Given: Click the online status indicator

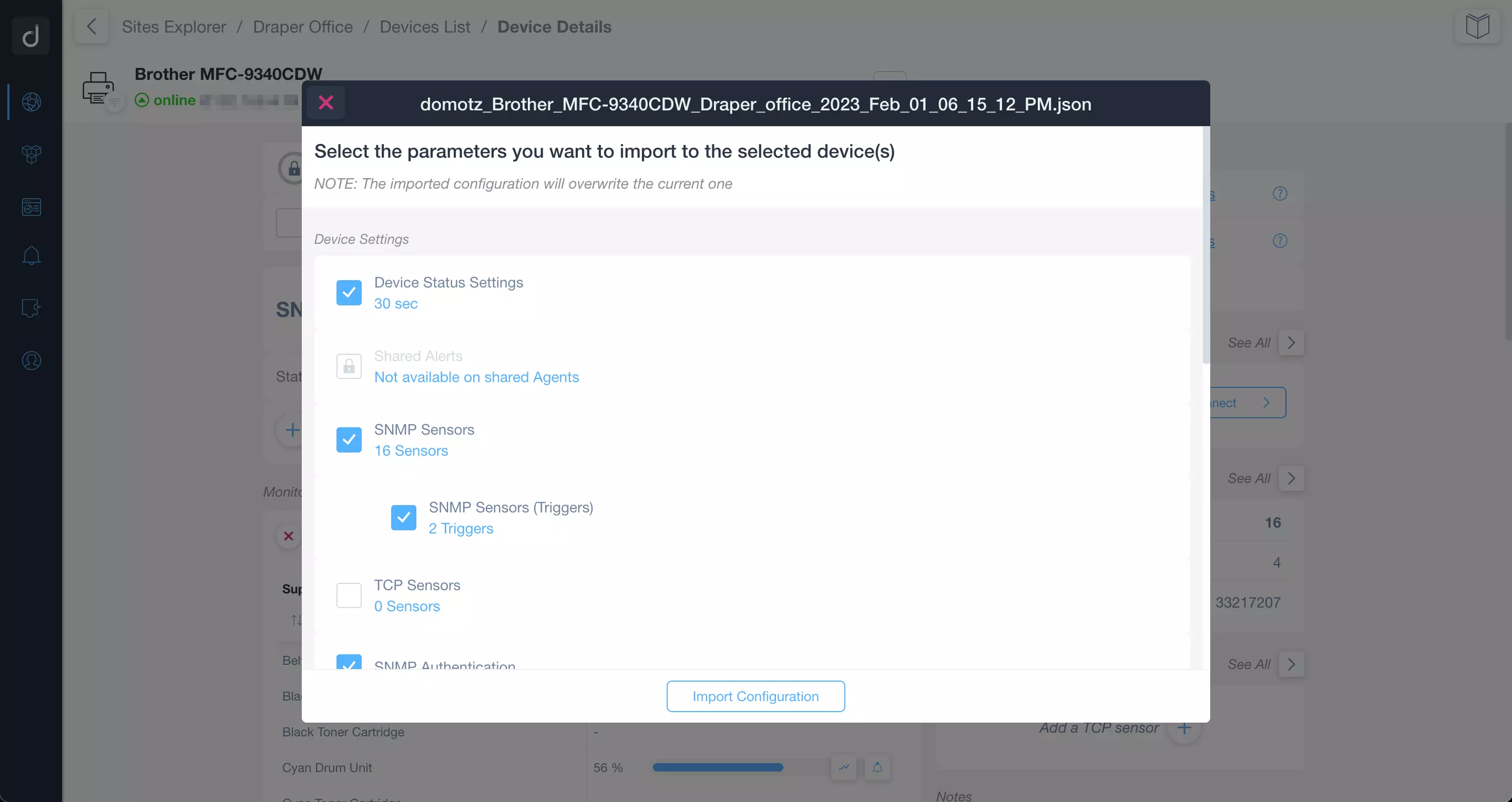Looking at the screenshot, I should pyautogui.click(x=165, y=100).
